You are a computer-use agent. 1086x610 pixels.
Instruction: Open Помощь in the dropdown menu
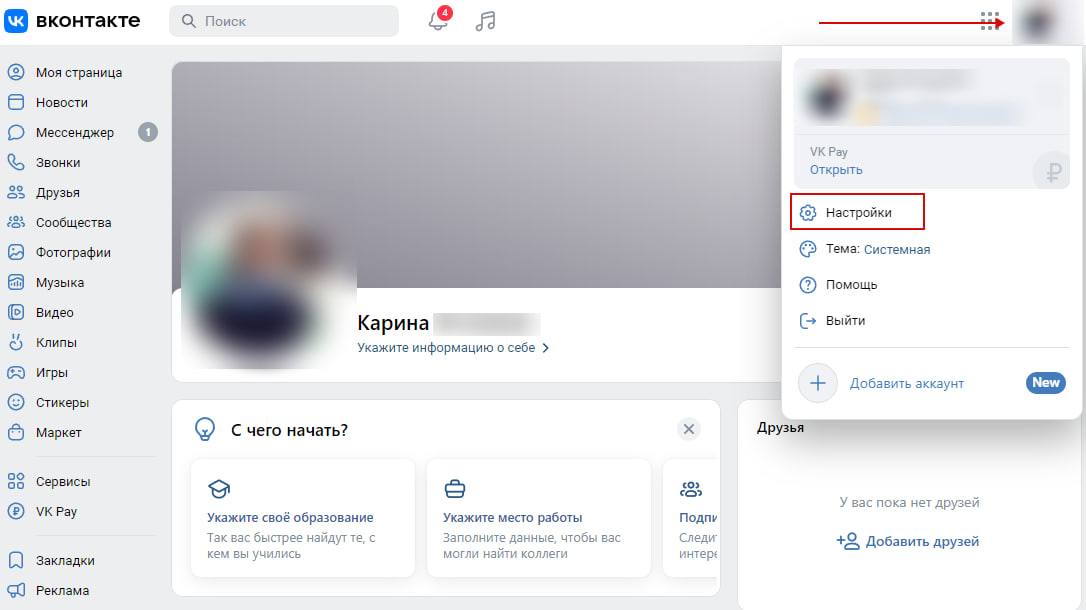pos(851,285)
